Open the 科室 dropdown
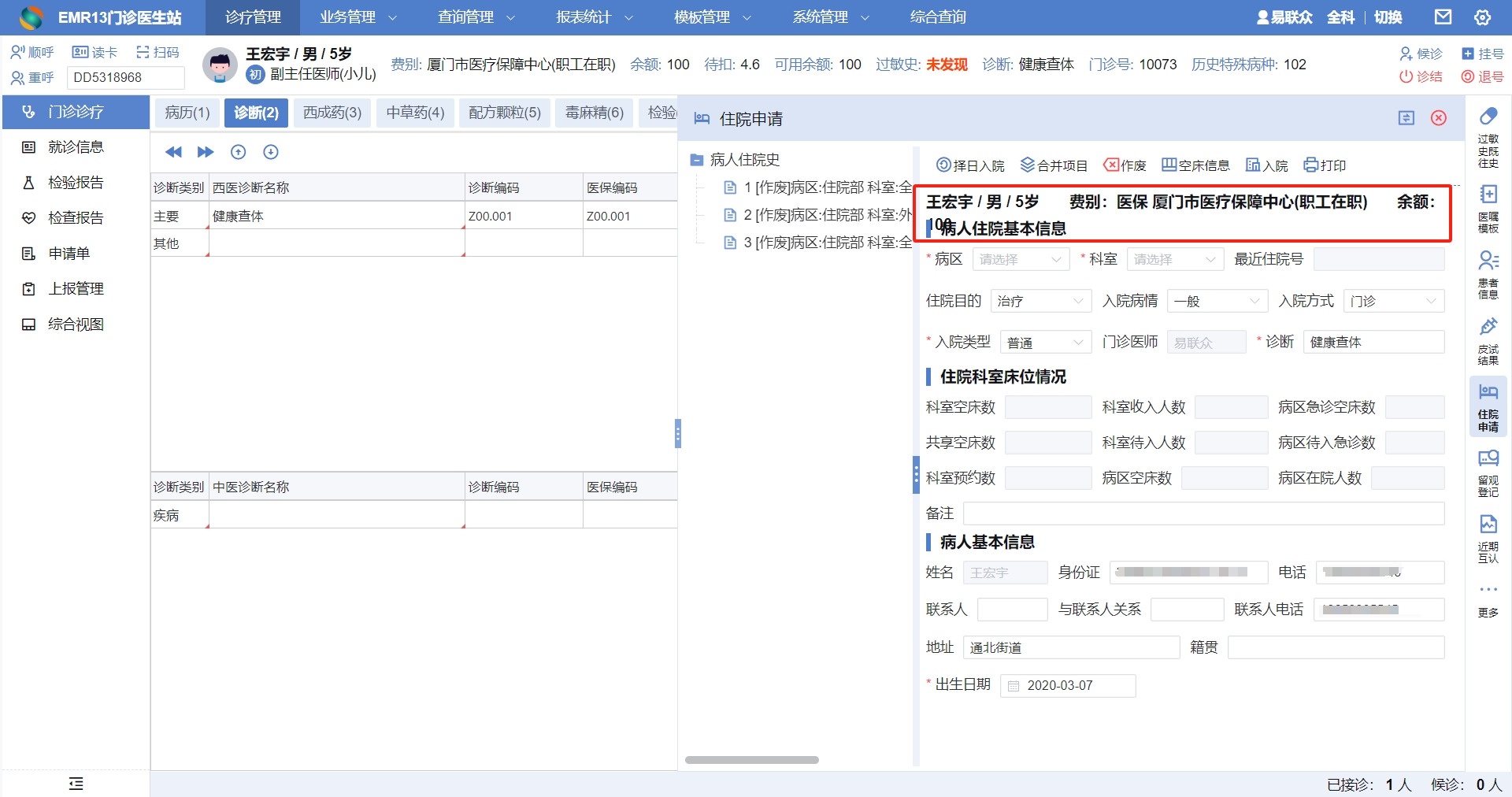 (x=1175, y=259)
